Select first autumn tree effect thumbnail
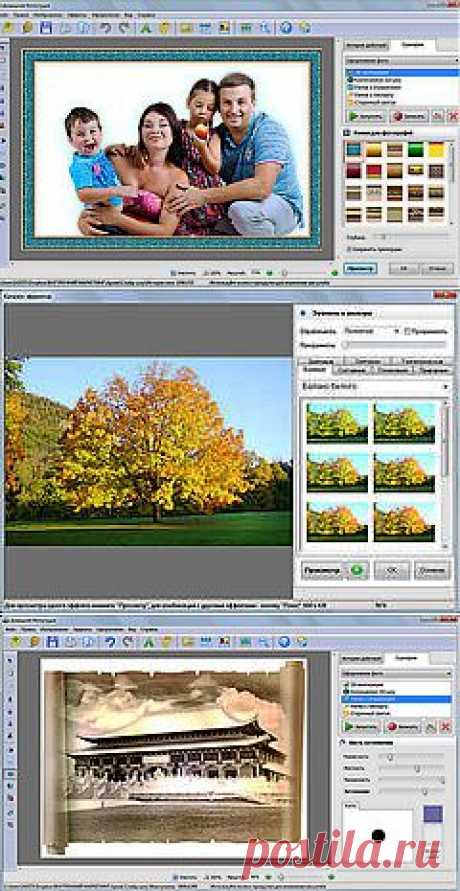This screenshot has width=460, height=891. pos(337,421)
